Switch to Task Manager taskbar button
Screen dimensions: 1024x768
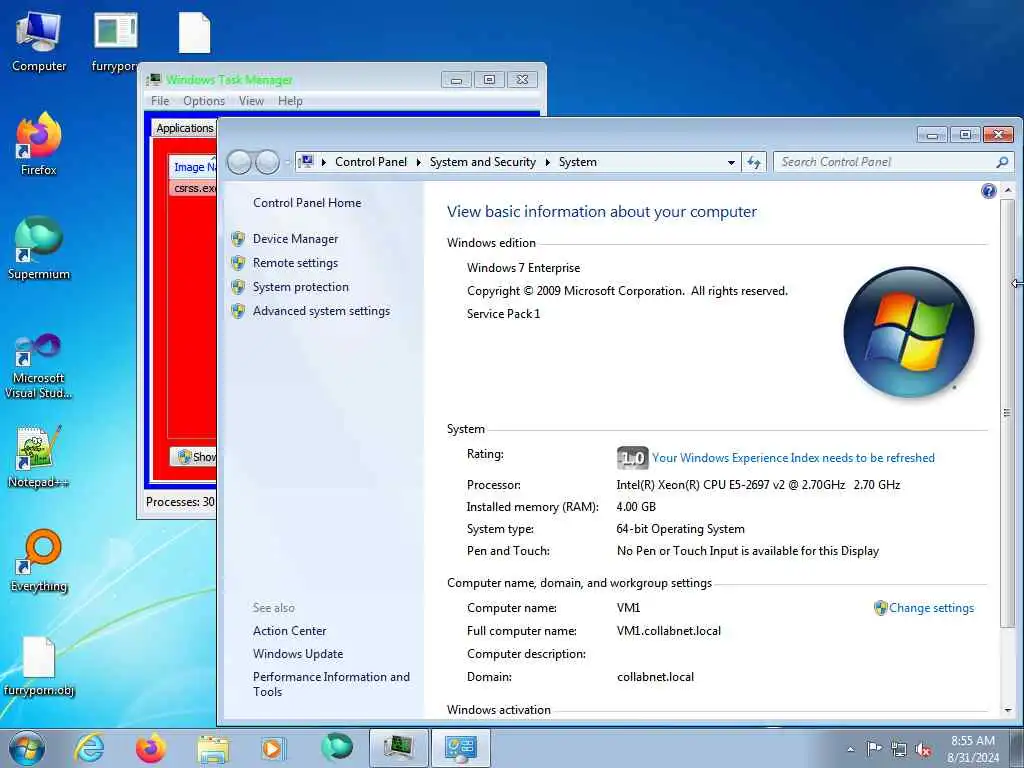coord(398,748)
